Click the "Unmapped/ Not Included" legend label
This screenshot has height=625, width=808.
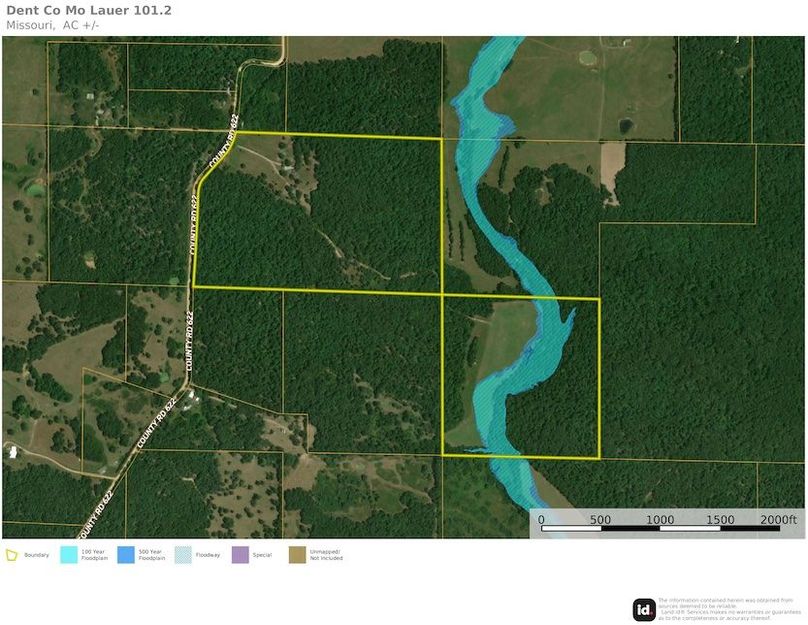[326, 555]
